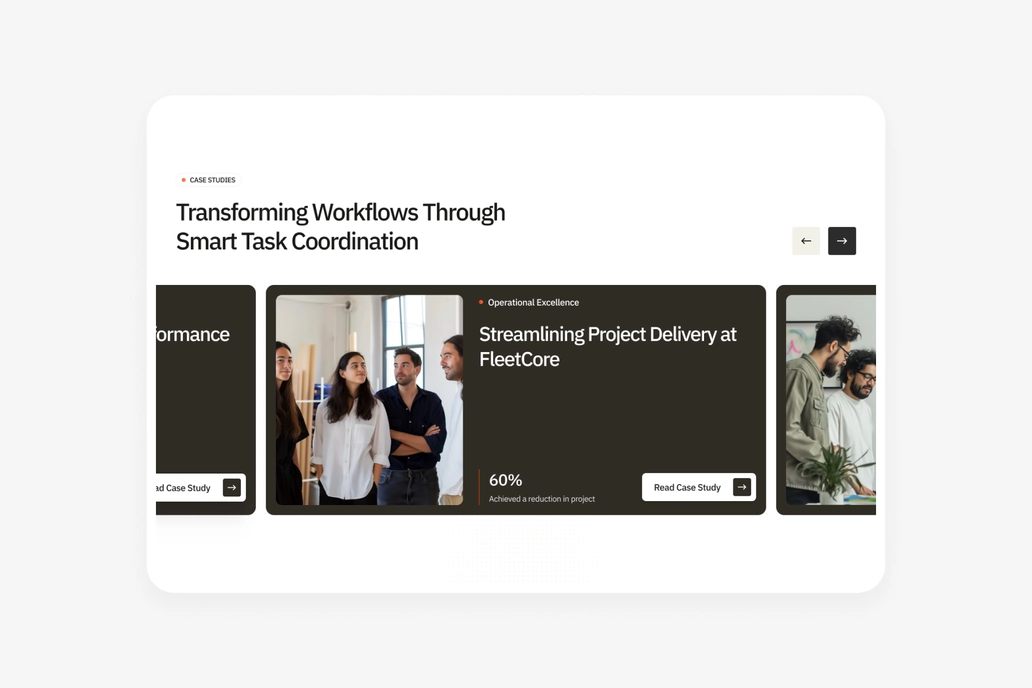
Task: Click the cut-off Case Study button on left card
Action: tap(201, 488)
